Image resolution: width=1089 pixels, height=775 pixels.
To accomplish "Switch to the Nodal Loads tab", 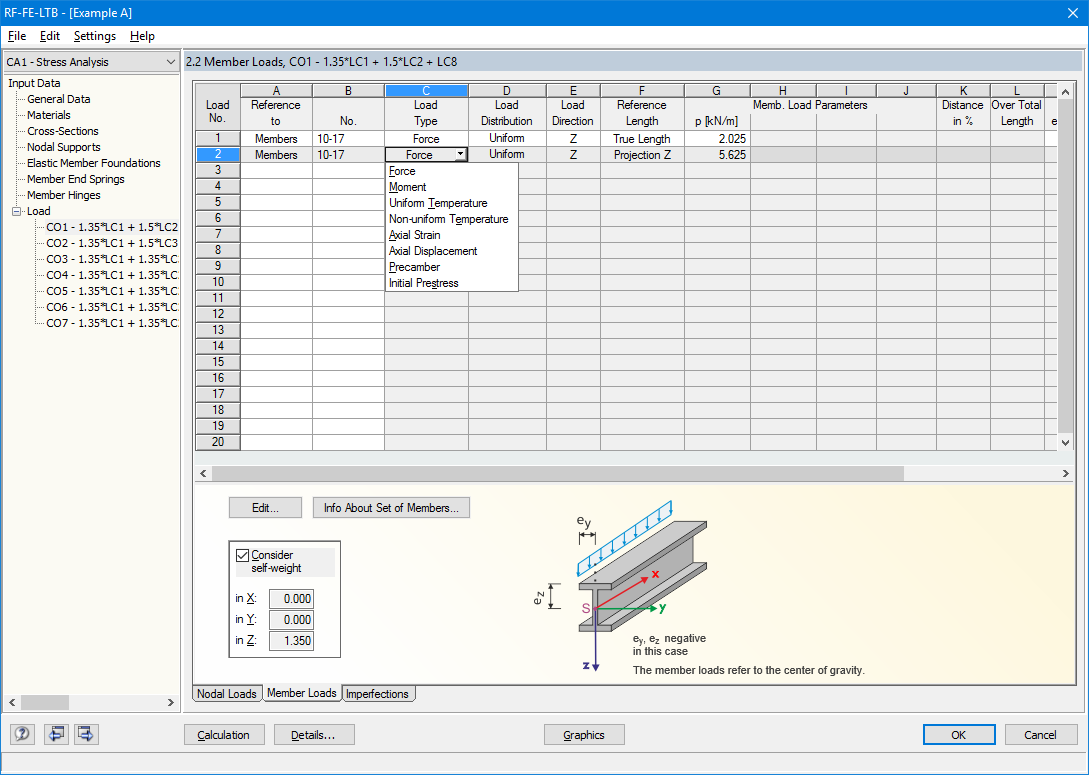I will 227,693.
